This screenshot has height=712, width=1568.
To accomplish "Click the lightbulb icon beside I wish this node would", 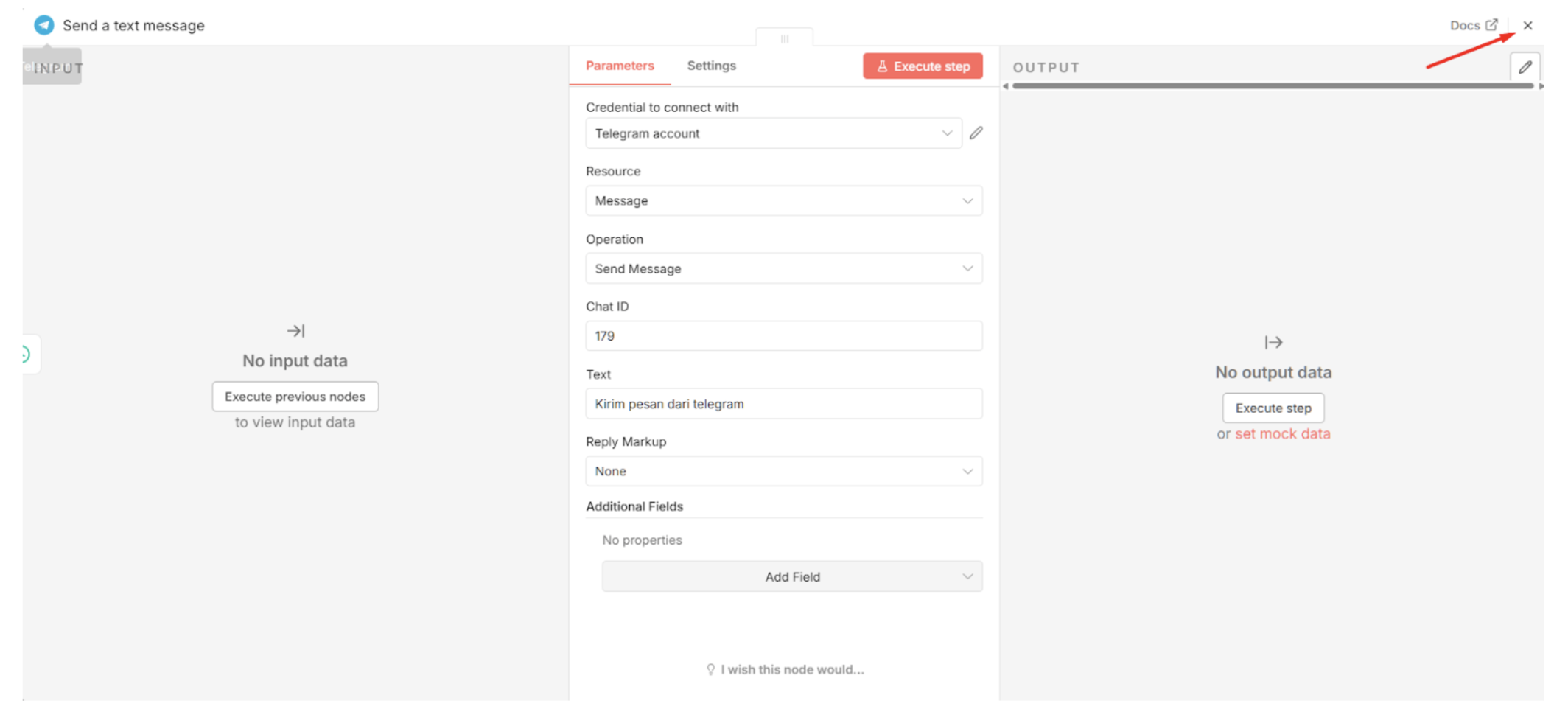I will coord(710,669).
